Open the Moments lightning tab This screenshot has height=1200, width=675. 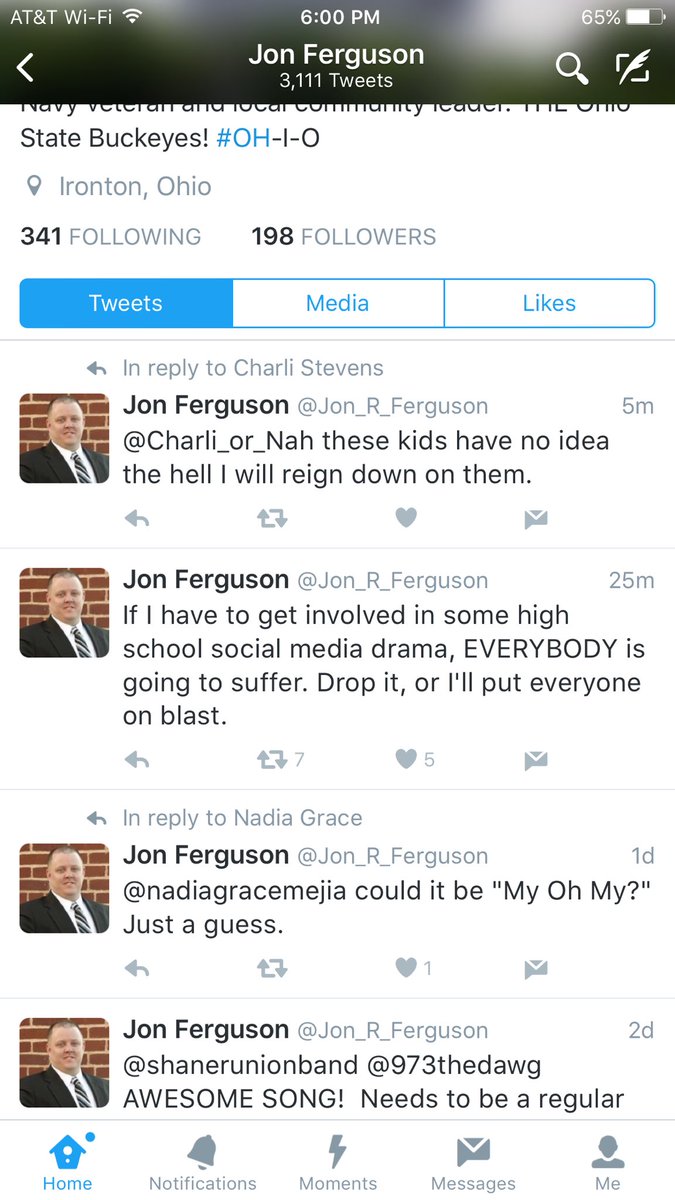(x=338, y=1163)
